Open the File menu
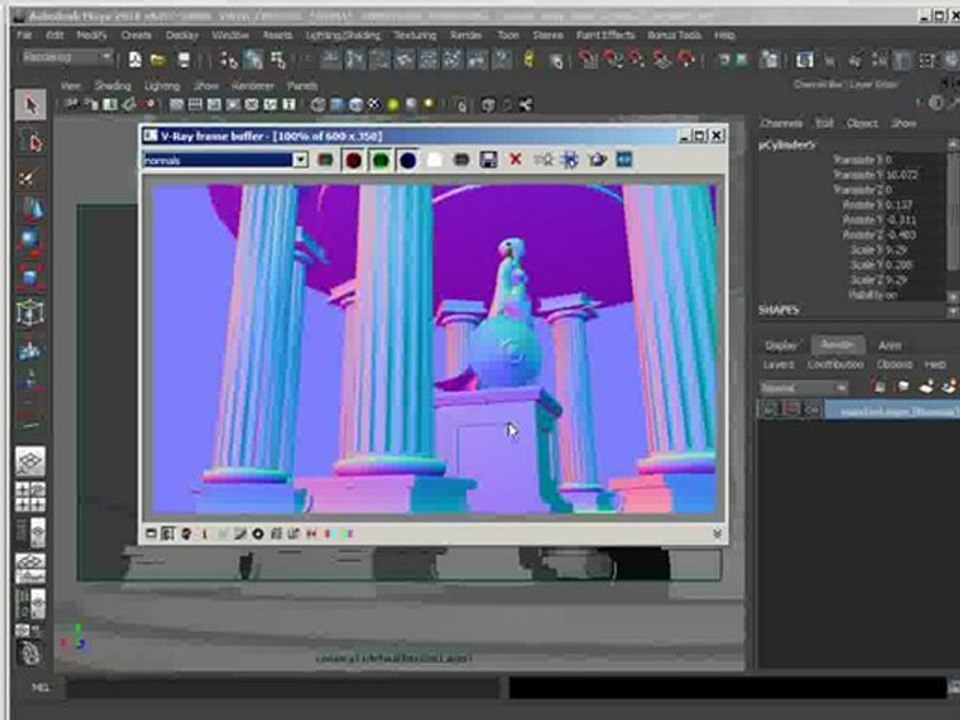This screenshot has height=720, width=960. point(24,36)
